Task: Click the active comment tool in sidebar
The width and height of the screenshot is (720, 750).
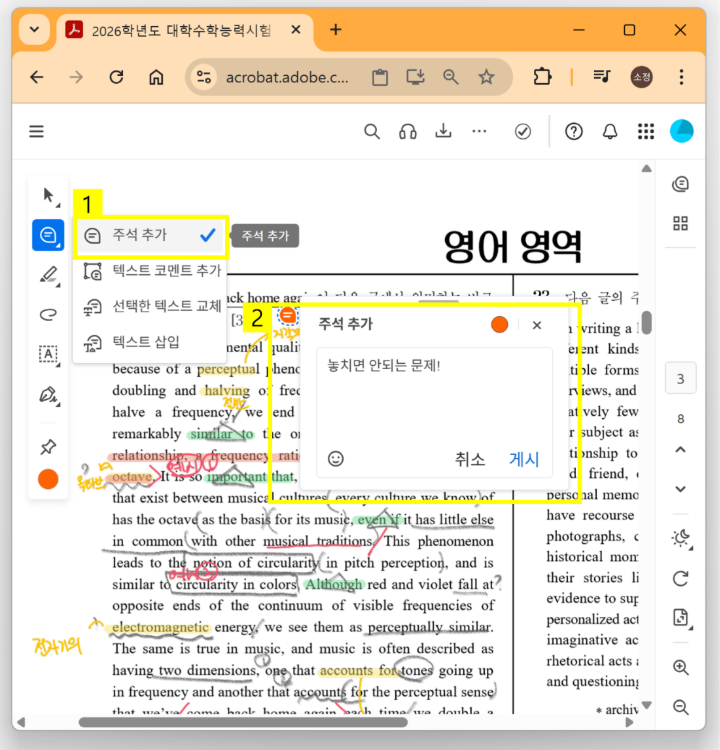Action: [48, 235]
